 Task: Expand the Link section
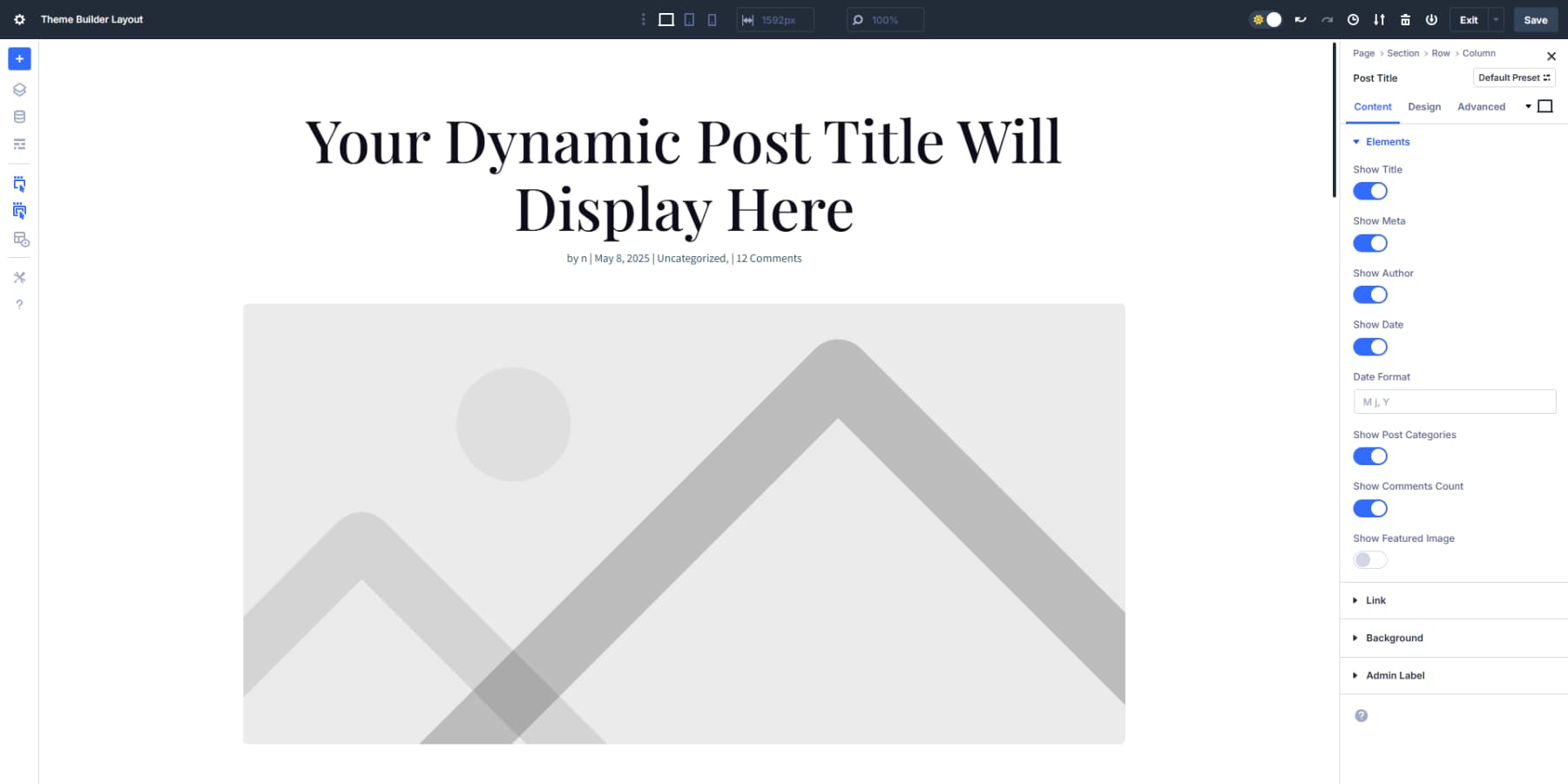point(1375,600)
